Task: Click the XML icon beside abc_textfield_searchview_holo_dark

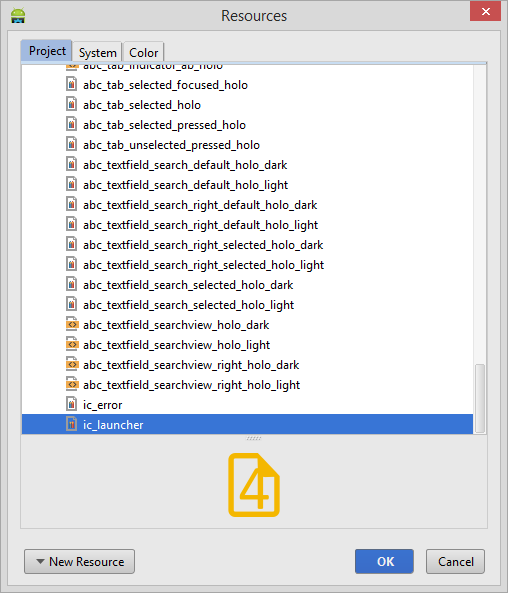Action: pos(72,324)
